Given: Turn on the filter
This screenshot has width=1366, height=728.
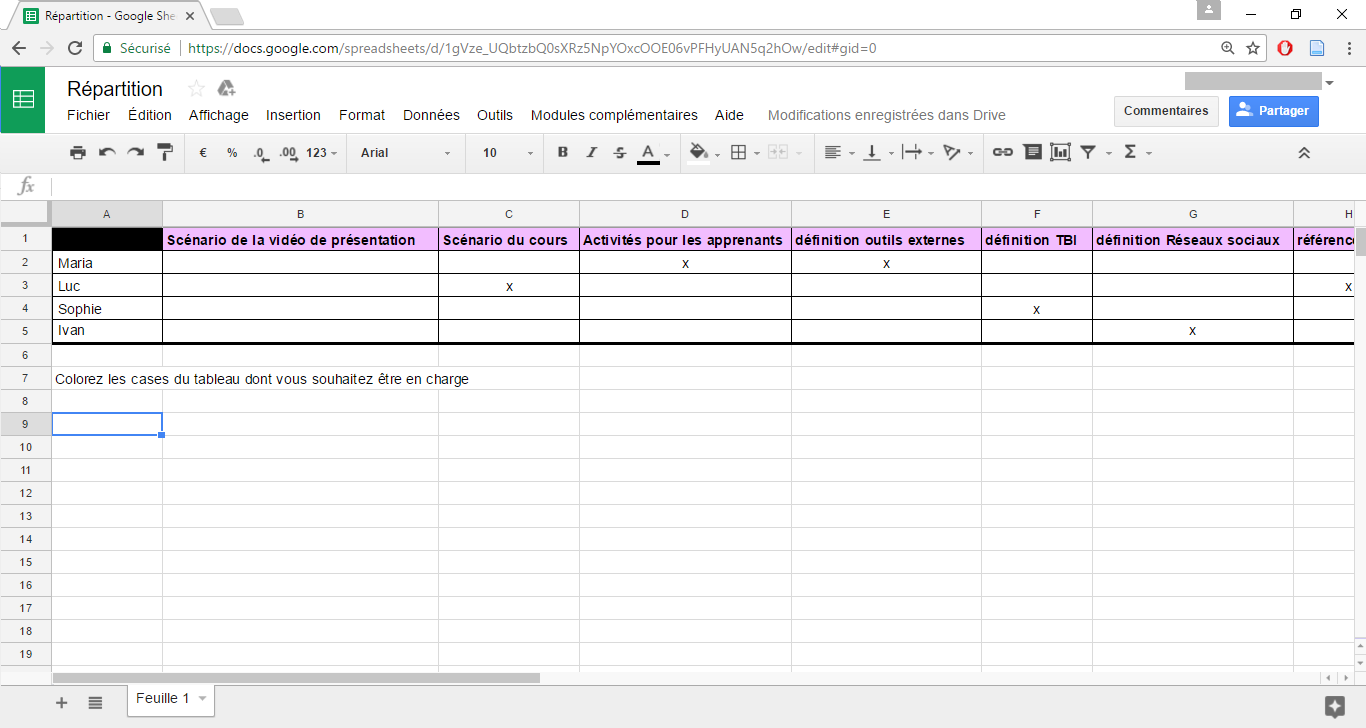Looking at the screenshot, I should coord(1088,153).
